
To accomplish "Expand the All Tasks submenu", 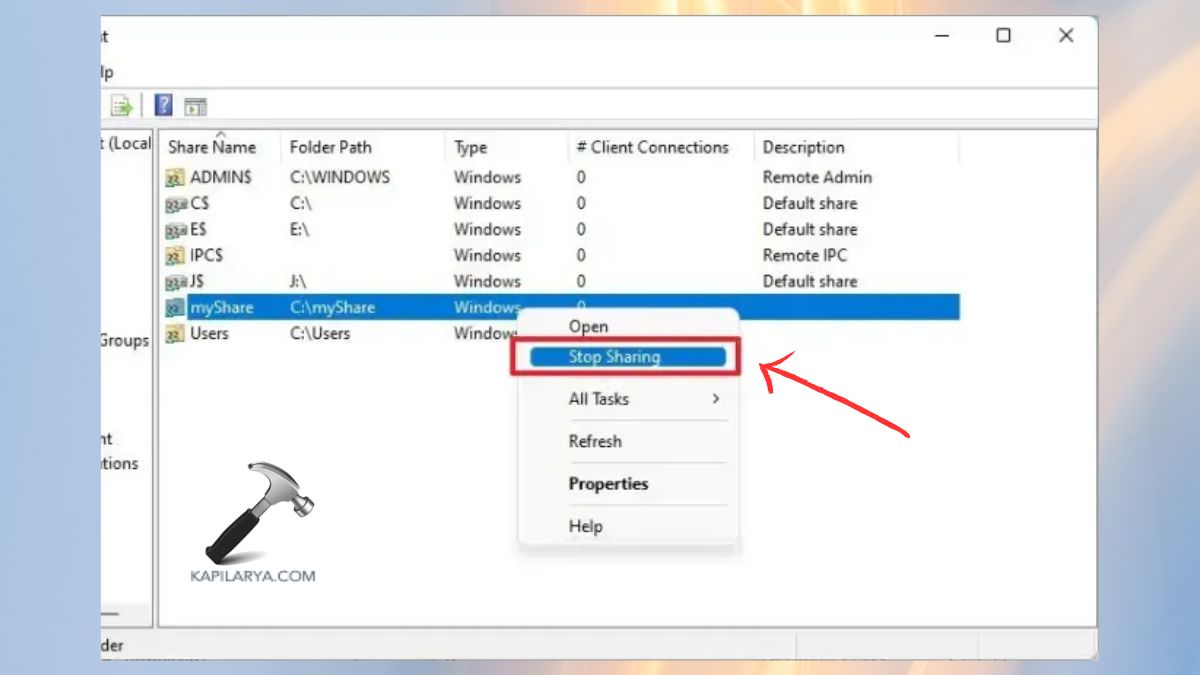I will [x=598, y=399].
